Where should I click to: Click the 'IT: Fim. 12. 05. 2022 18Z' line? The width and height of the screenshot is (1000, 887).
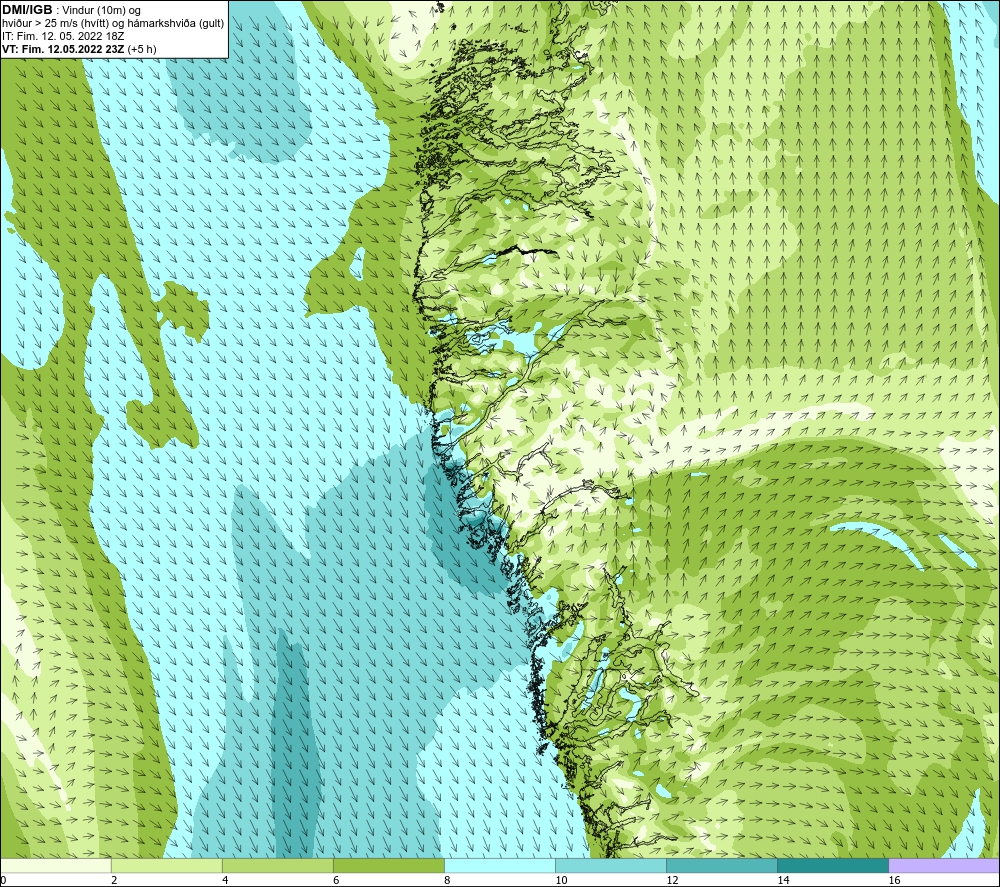63,36
